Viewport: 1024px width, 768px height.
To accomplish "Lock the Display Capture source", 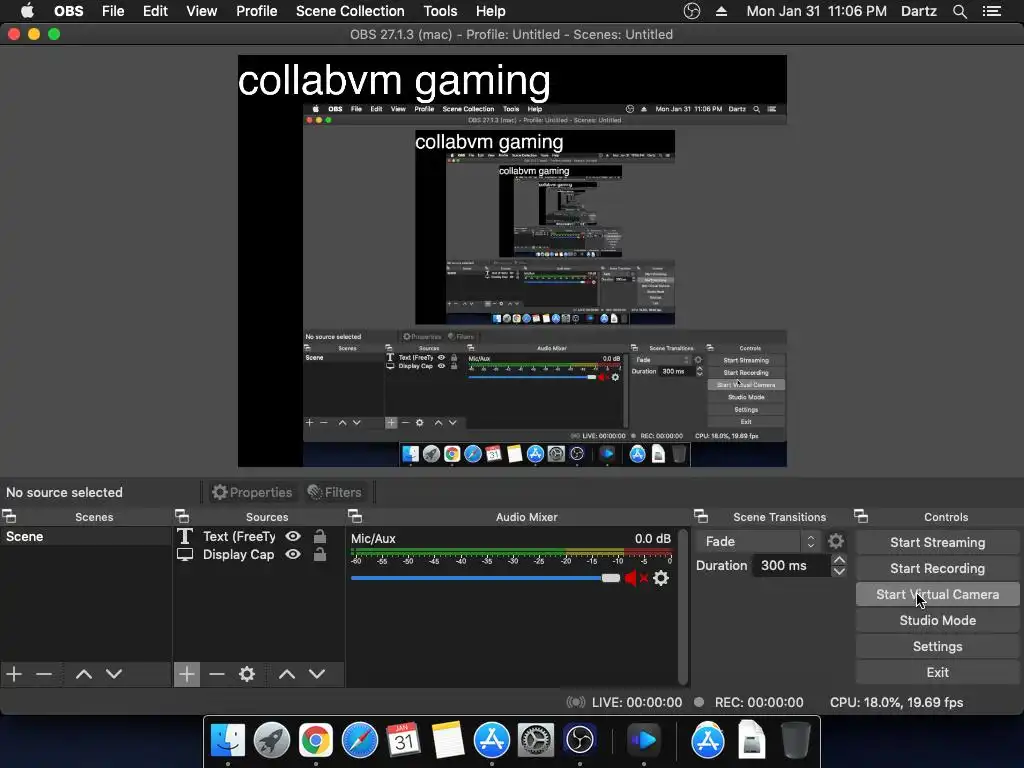I will [319, 554].
